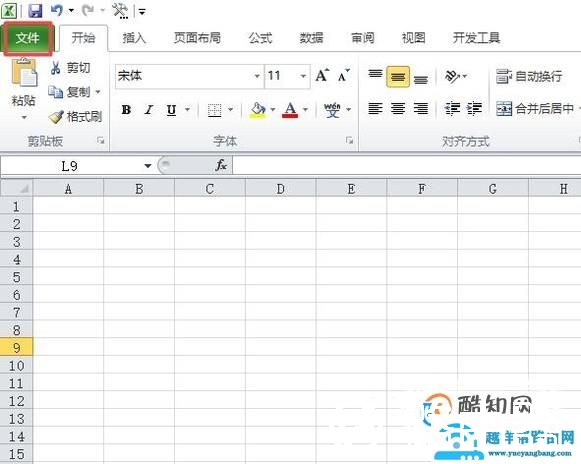The width and height of the screenshot is (581, 464).
Task: Expand the font name dropdown arrow
Action: [257, 76]
